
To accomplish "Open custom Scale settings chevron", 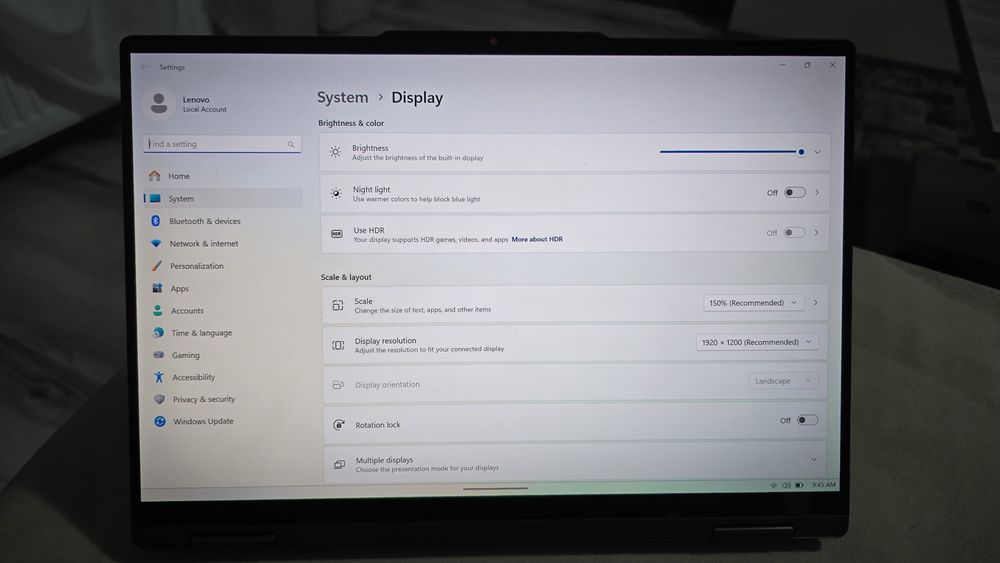I will [816, 303].
